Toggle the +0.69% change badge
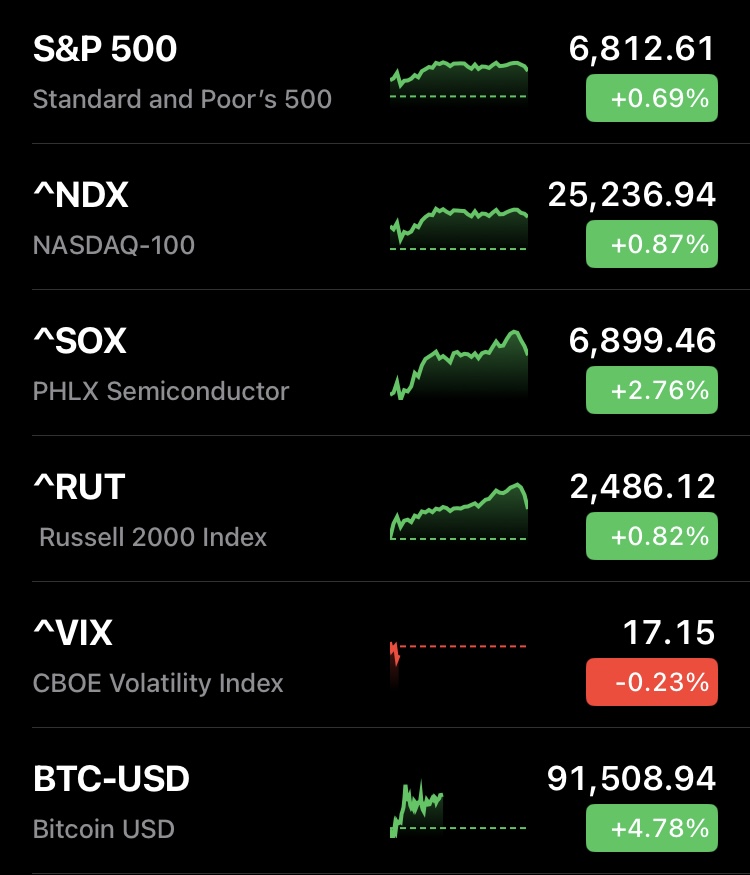The height and width of the screenshot is (875, 750). 651,99
